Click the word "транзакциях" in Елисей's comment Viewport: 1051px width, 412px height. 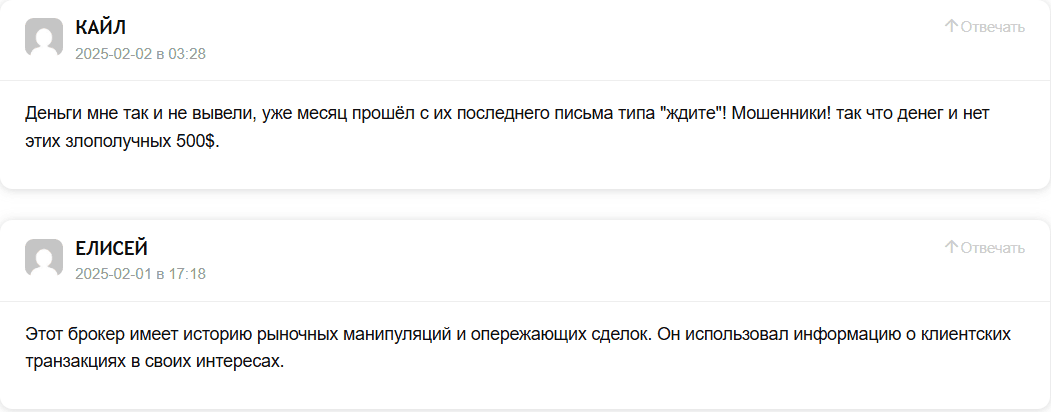(72, 361)
